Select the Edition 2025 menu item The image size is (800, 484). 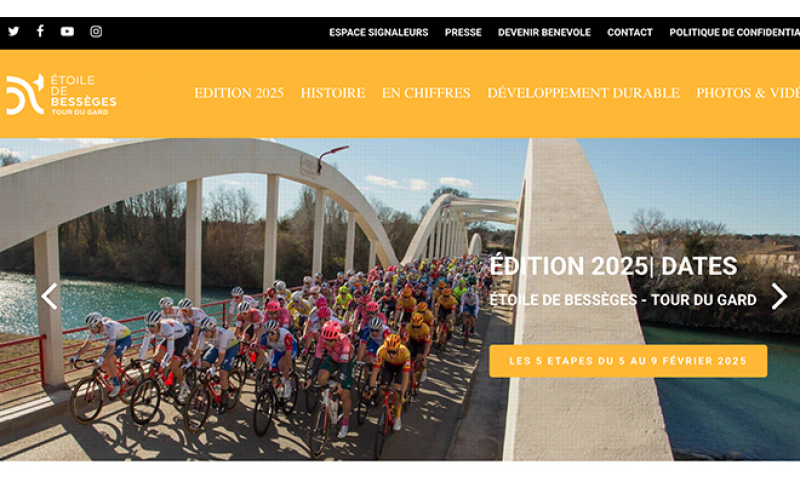point(239,93)
